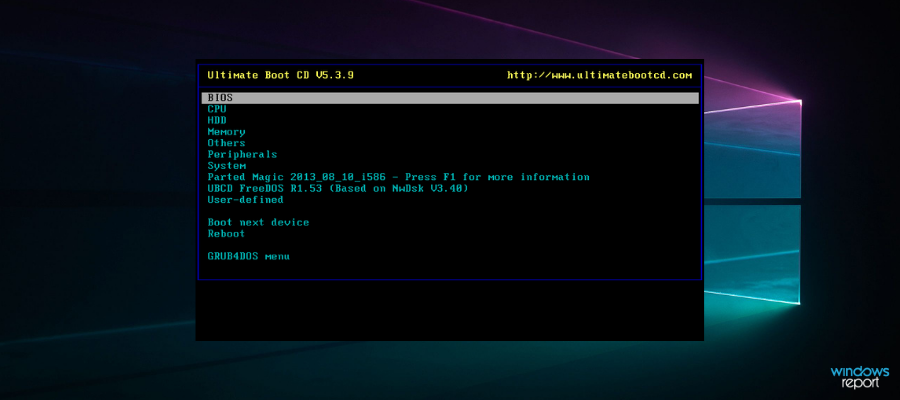This screenshot has height=400, width=900.
Task: Open the User-defined menu entry
Action: pyautogui.click(x=245, y=200)
